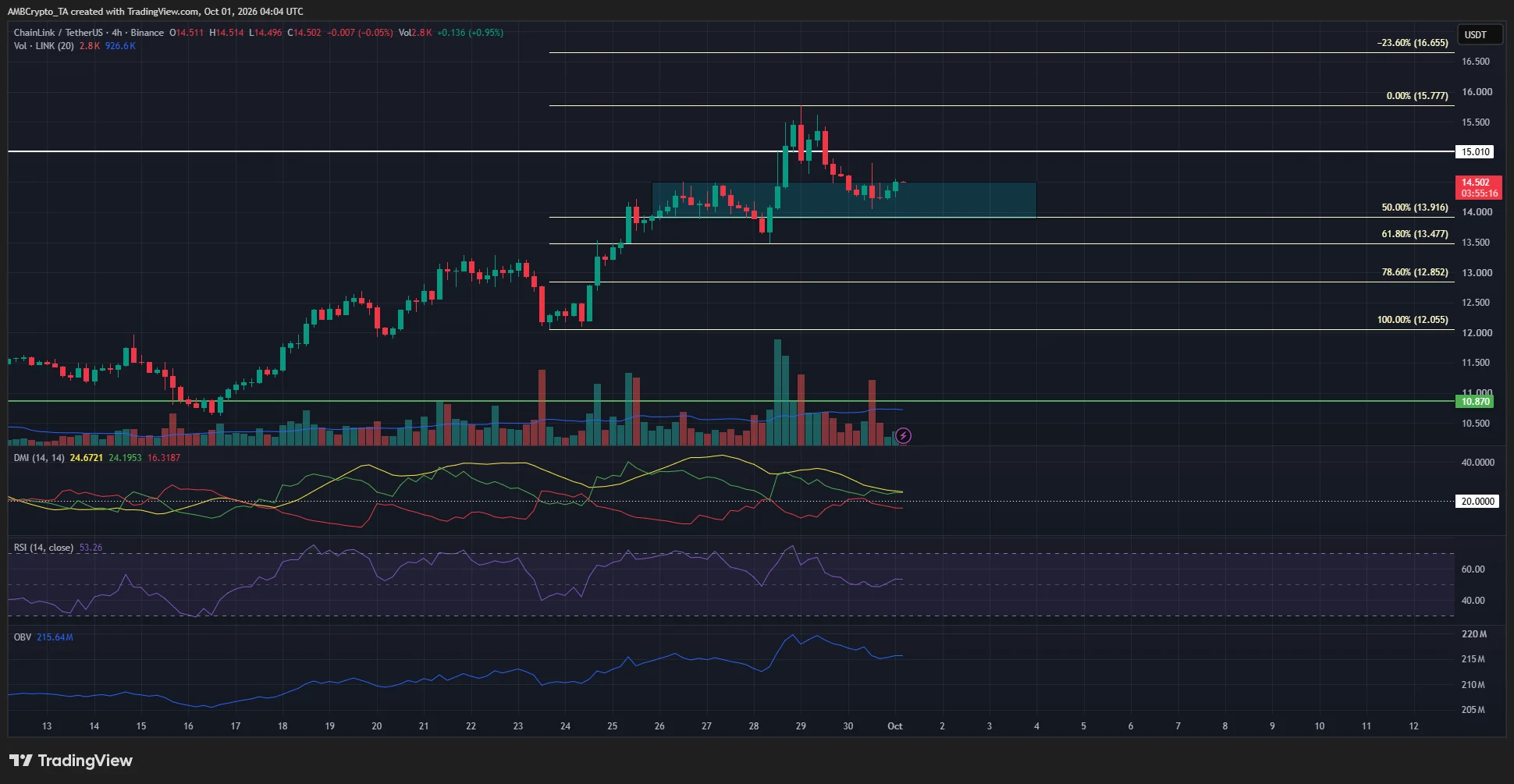Click the header text AMBCrypto_TA created with TradingView.com

point(103,12)
